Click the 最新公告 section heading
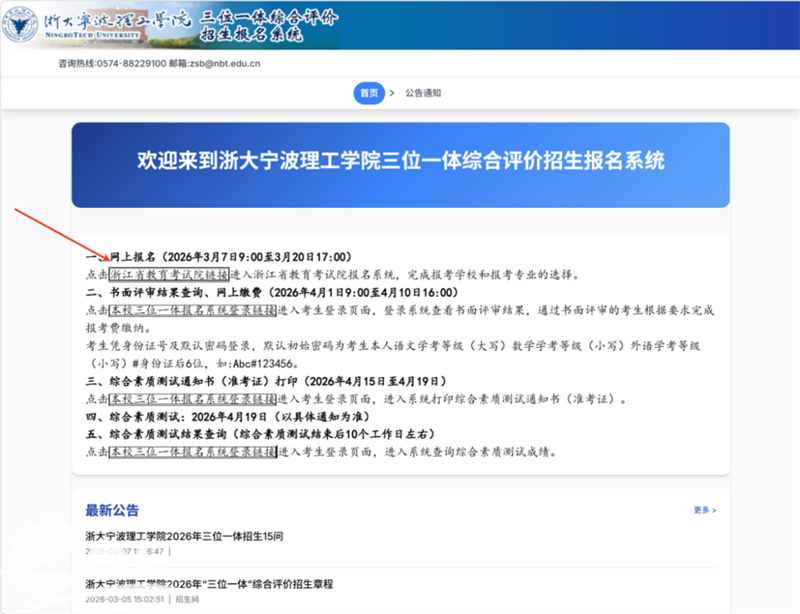The image size is (800, 614). 112,510
